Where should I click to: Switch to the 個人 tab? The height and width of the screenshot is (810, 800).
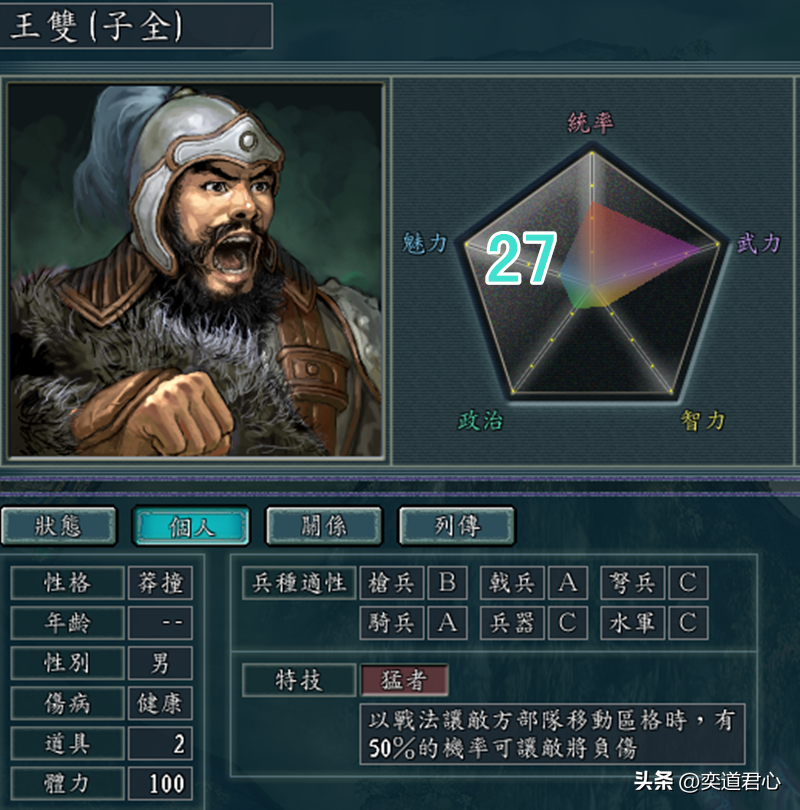(191, 526)
